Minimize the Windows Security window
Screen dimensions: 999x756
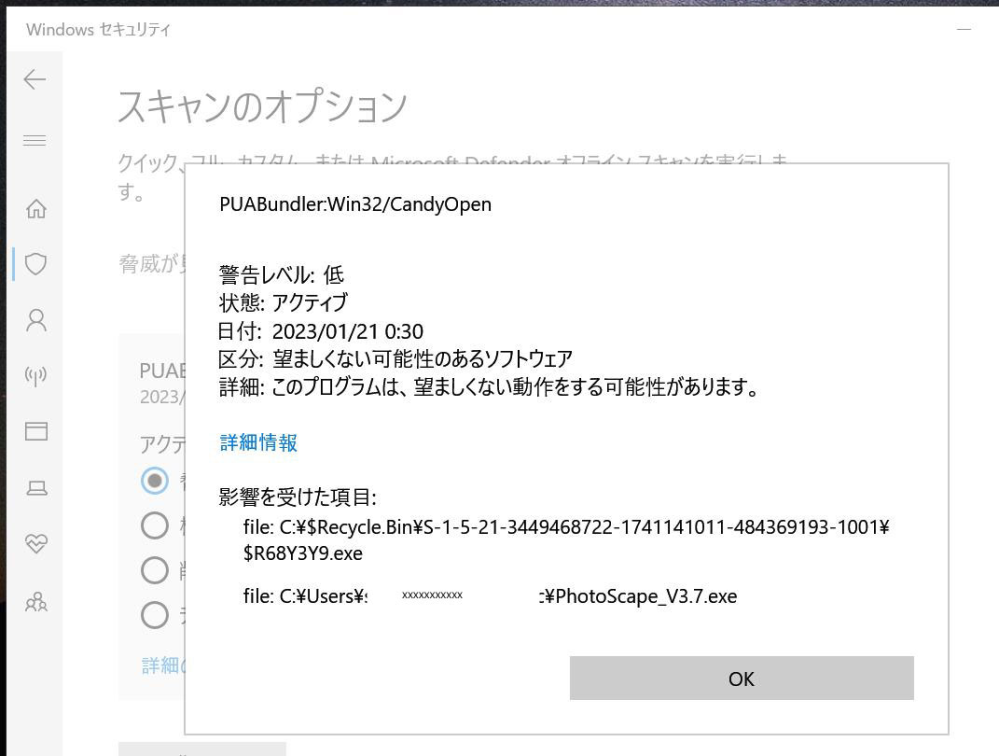point(964,29)
